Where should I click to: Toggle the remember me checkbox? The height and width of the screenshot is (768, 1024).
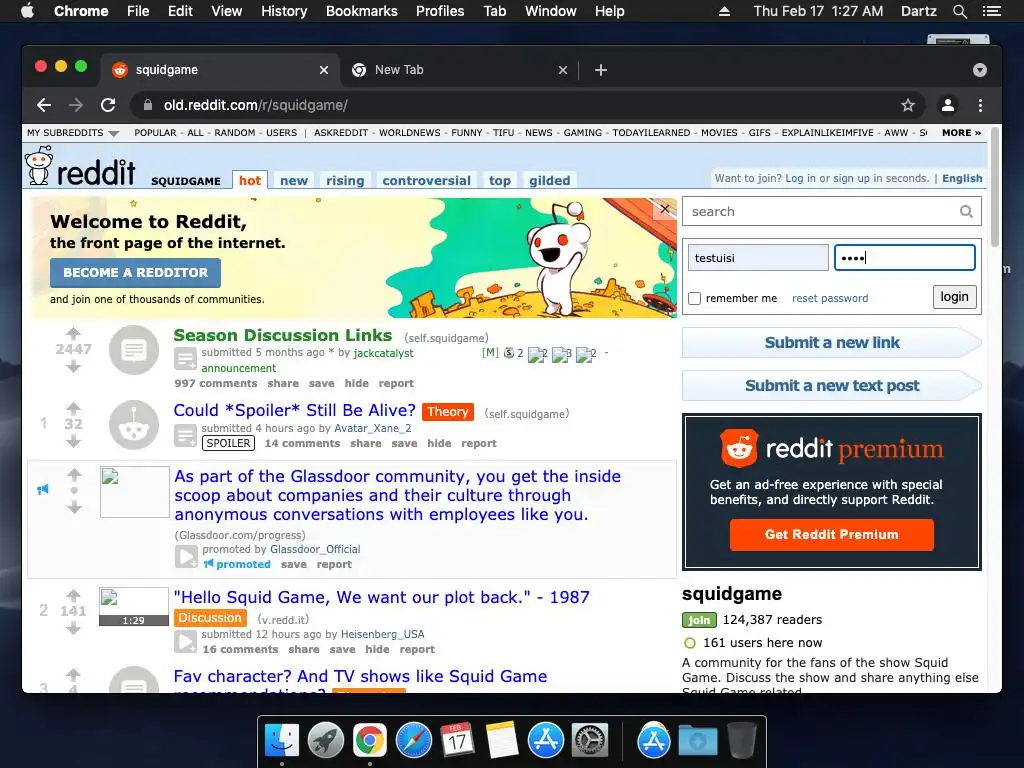(694, 298)
